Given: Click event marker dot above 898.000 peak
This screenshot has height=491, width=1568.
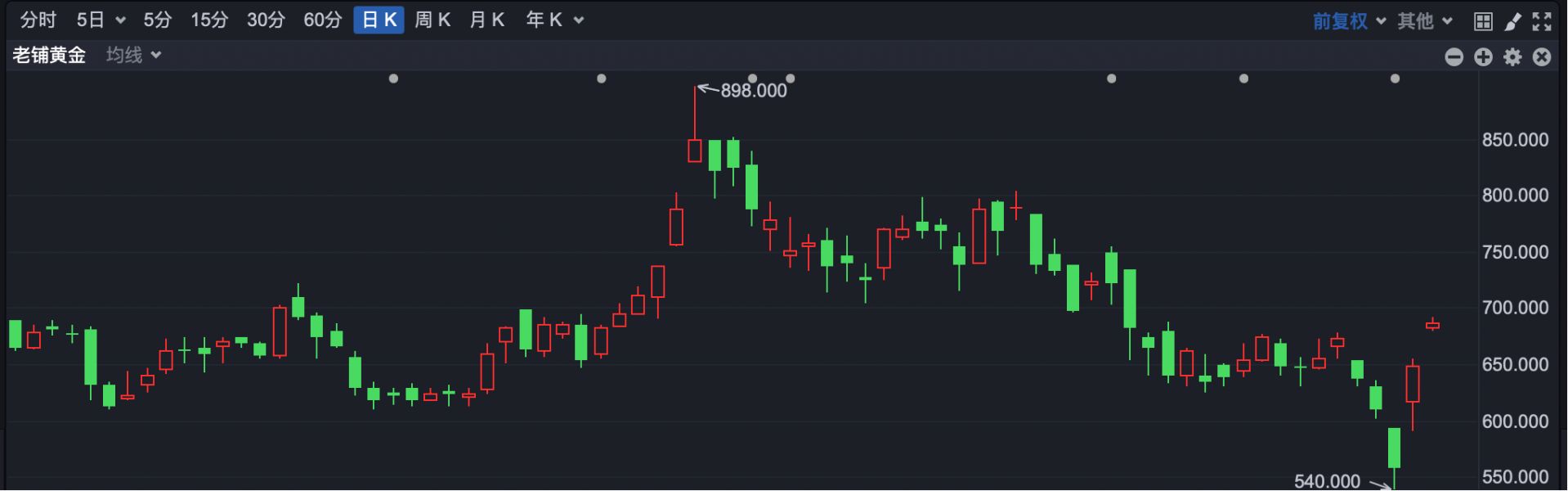Looking at the screenshot, I should (x=752, y=79).
